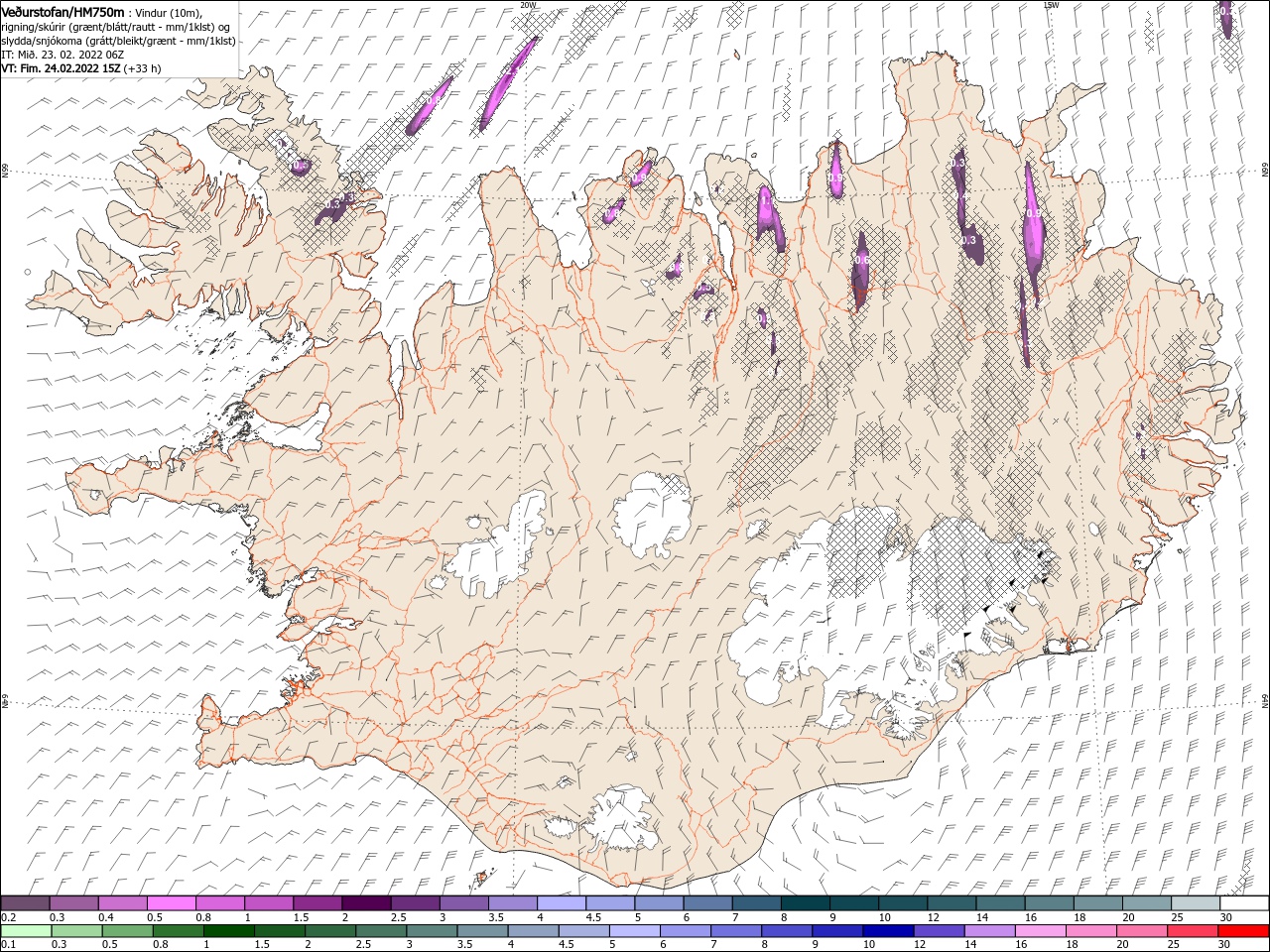
Task: Select the bottom-row swatch labeled 5
Action: click(x=634, y=931)
